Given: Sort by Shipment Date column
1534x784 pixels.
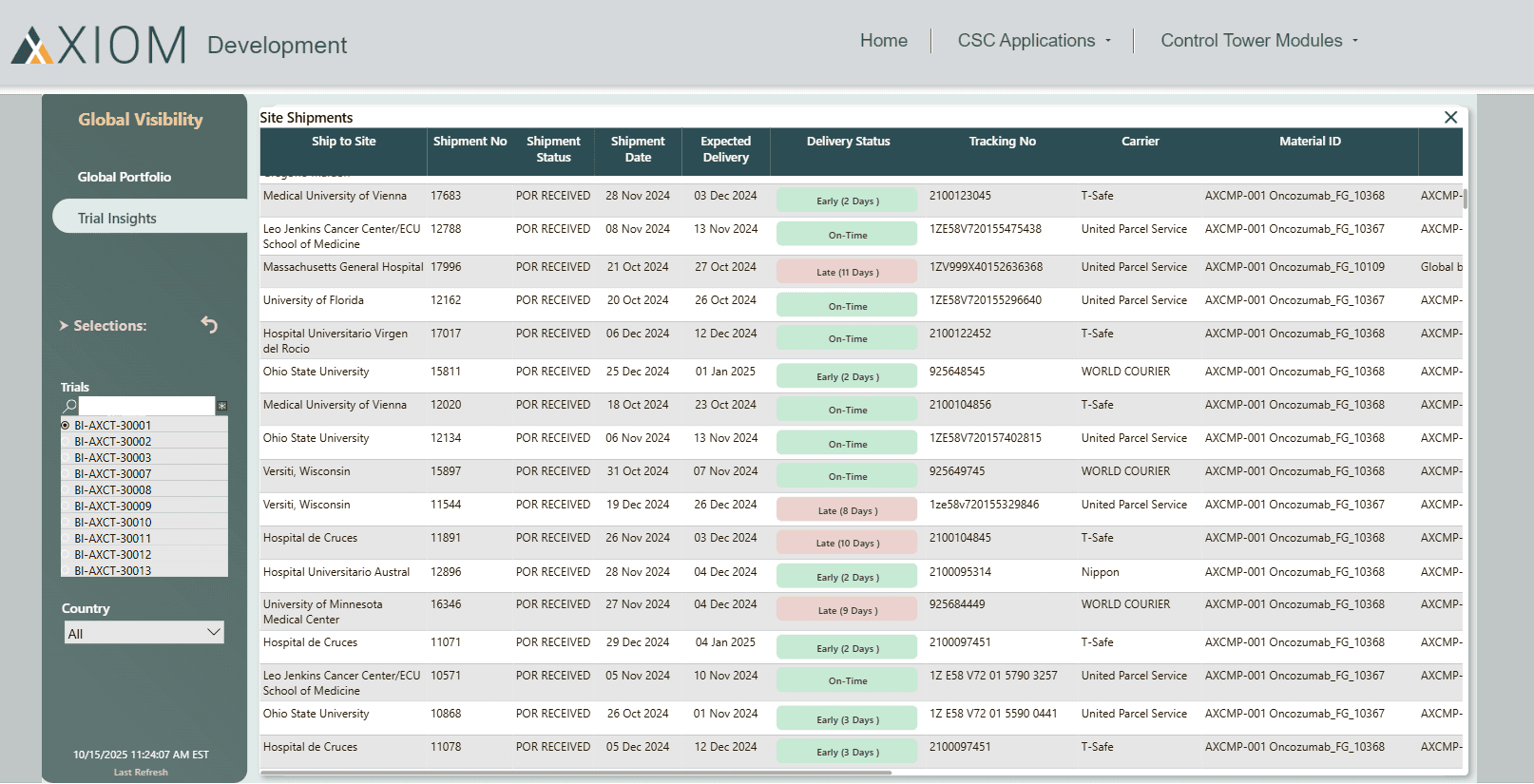Looking at the screenshot, I should (638, 149).
